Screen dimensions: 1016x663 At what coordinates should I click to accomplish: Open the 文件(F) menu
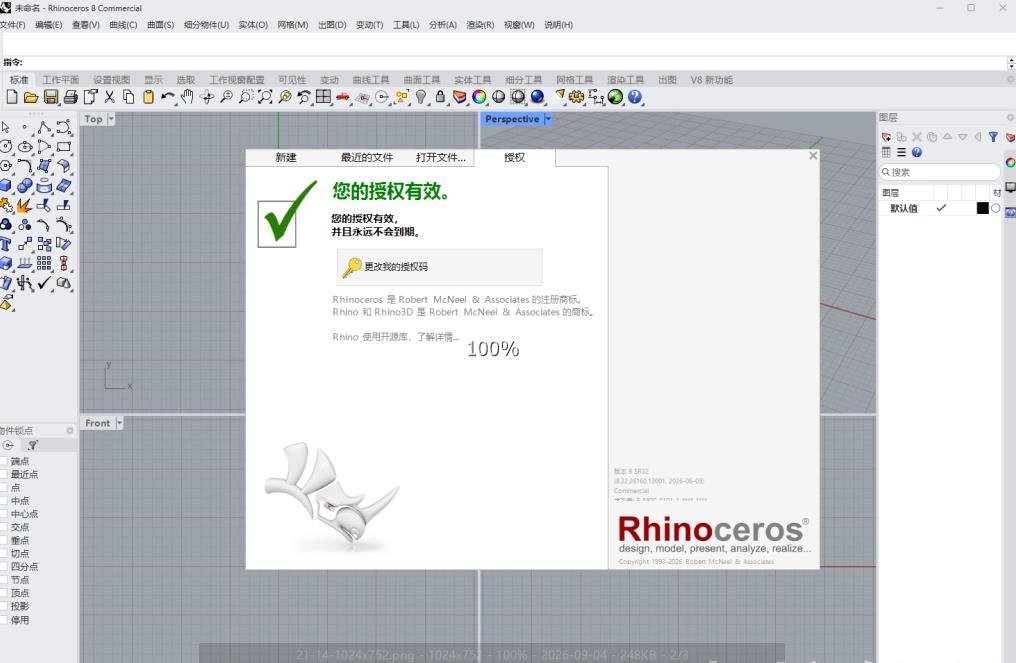tap(12, 25)
